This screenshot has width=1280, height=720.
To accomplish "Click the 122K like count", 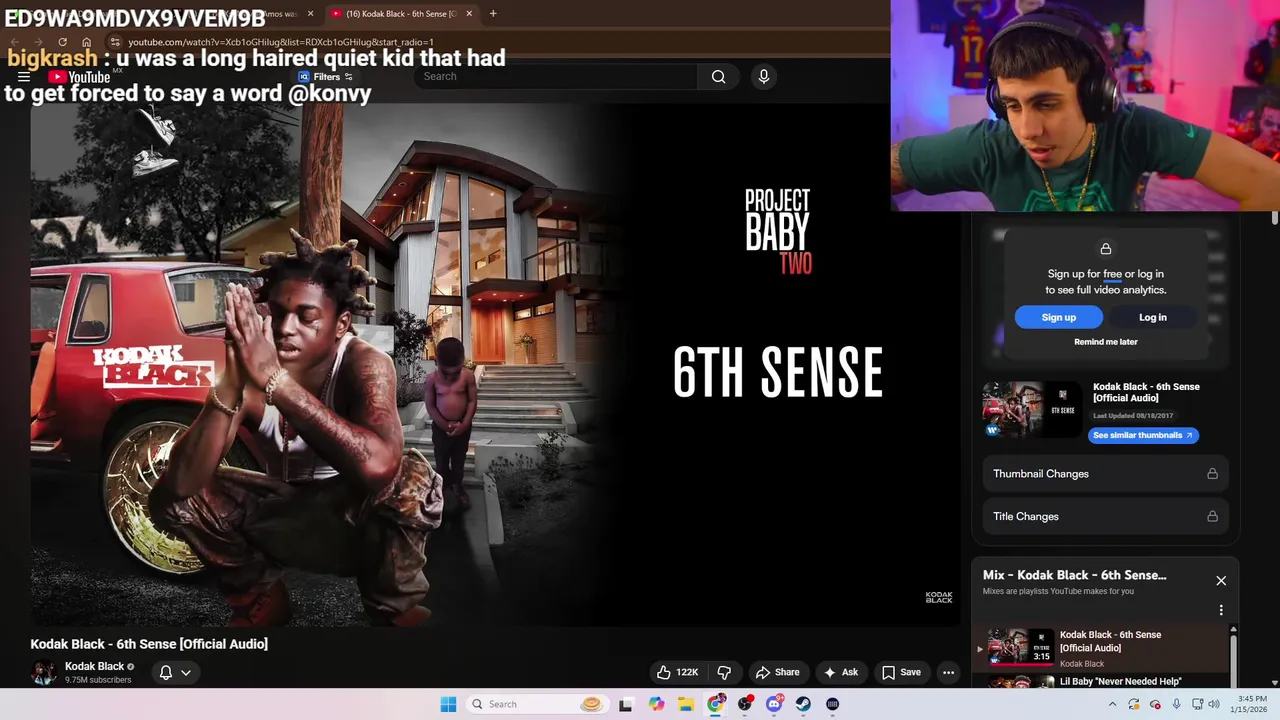I will click(x=687, y=672).
